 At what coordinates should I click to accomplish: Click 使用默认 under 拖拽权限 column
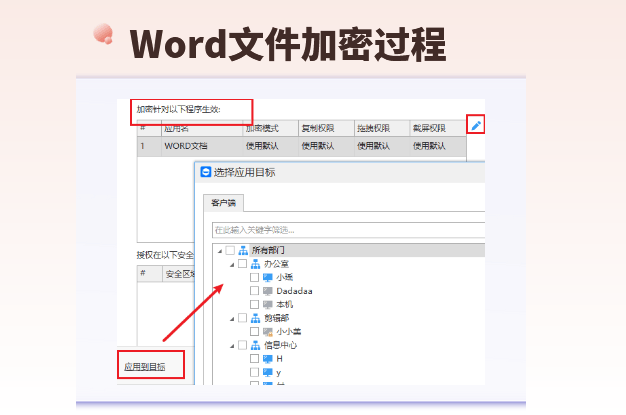(373, 146)
